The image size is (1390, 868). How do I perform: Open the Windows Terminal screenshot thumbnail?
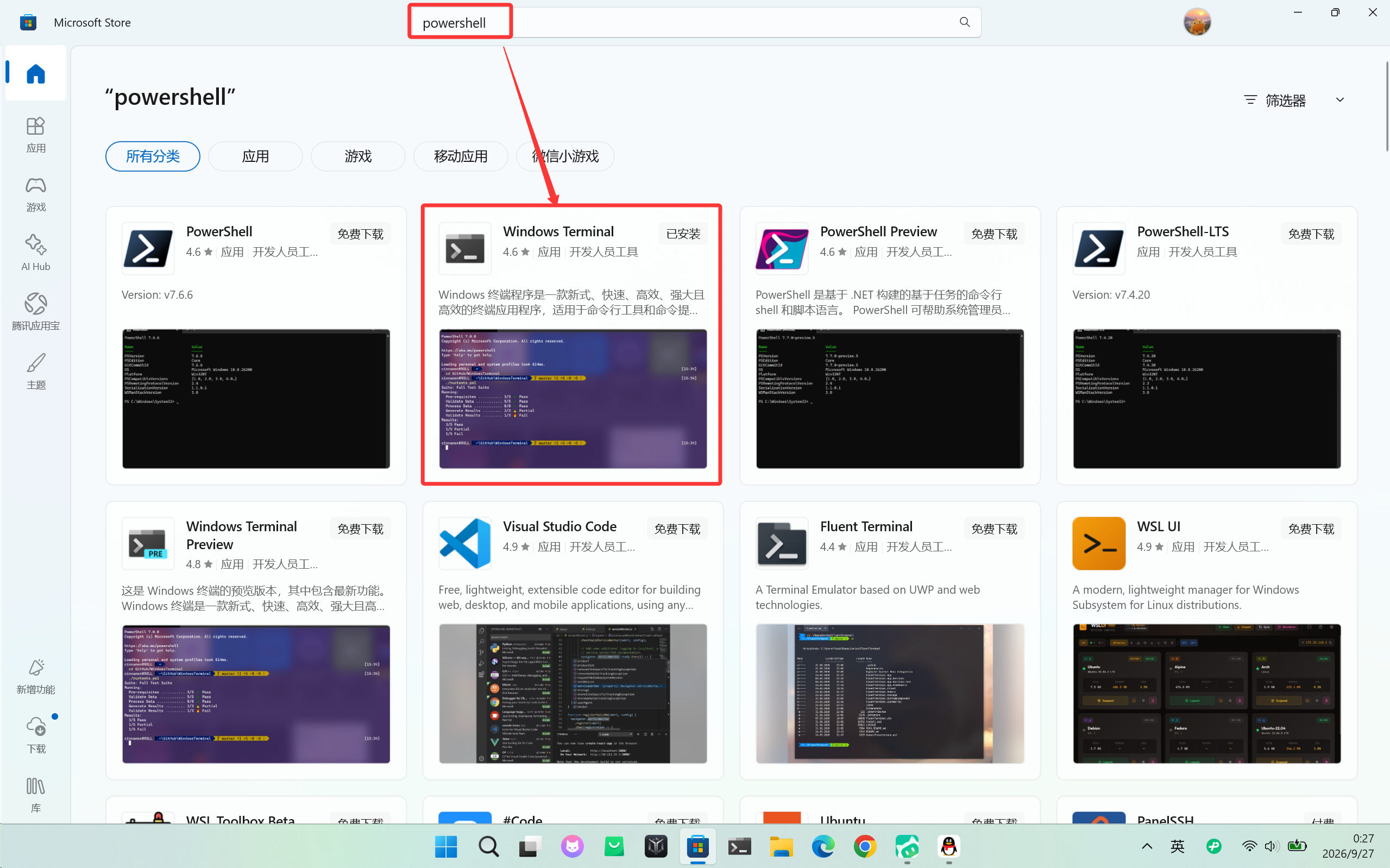coord(573,398)
